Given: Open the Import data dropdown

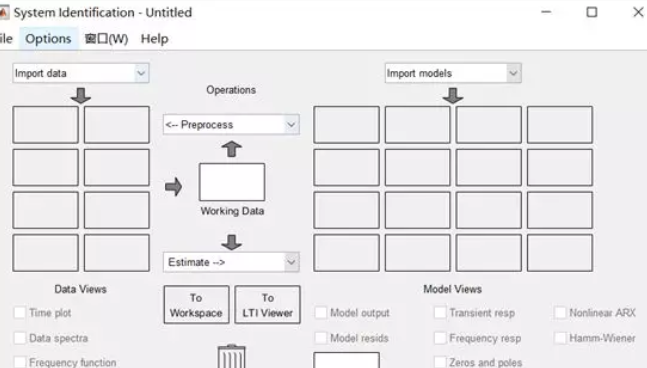Looking at the screenshot, I should point(81,73).
